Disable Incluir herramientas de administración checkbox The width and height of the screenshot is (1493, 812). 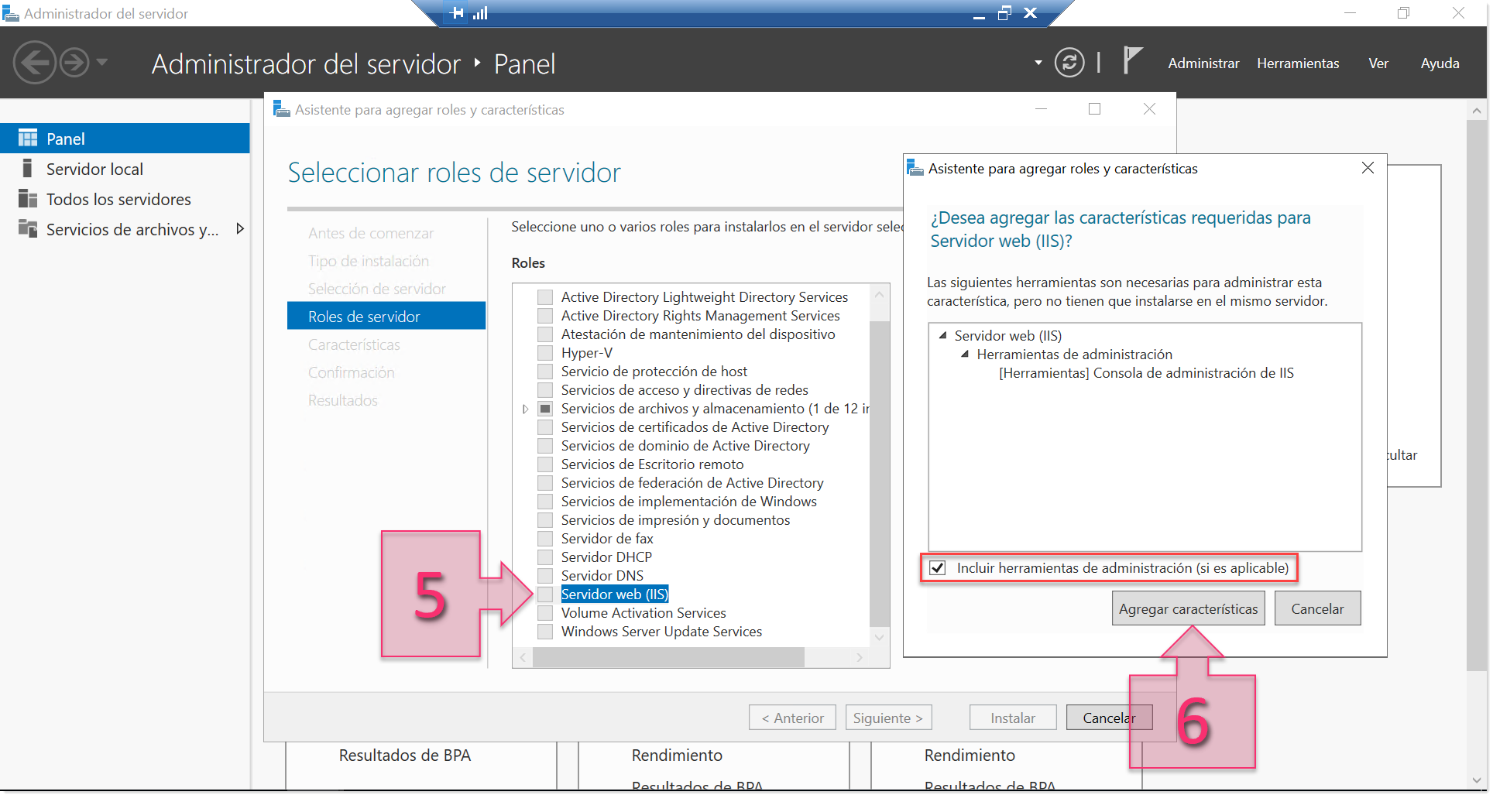[x=937, y=567]
